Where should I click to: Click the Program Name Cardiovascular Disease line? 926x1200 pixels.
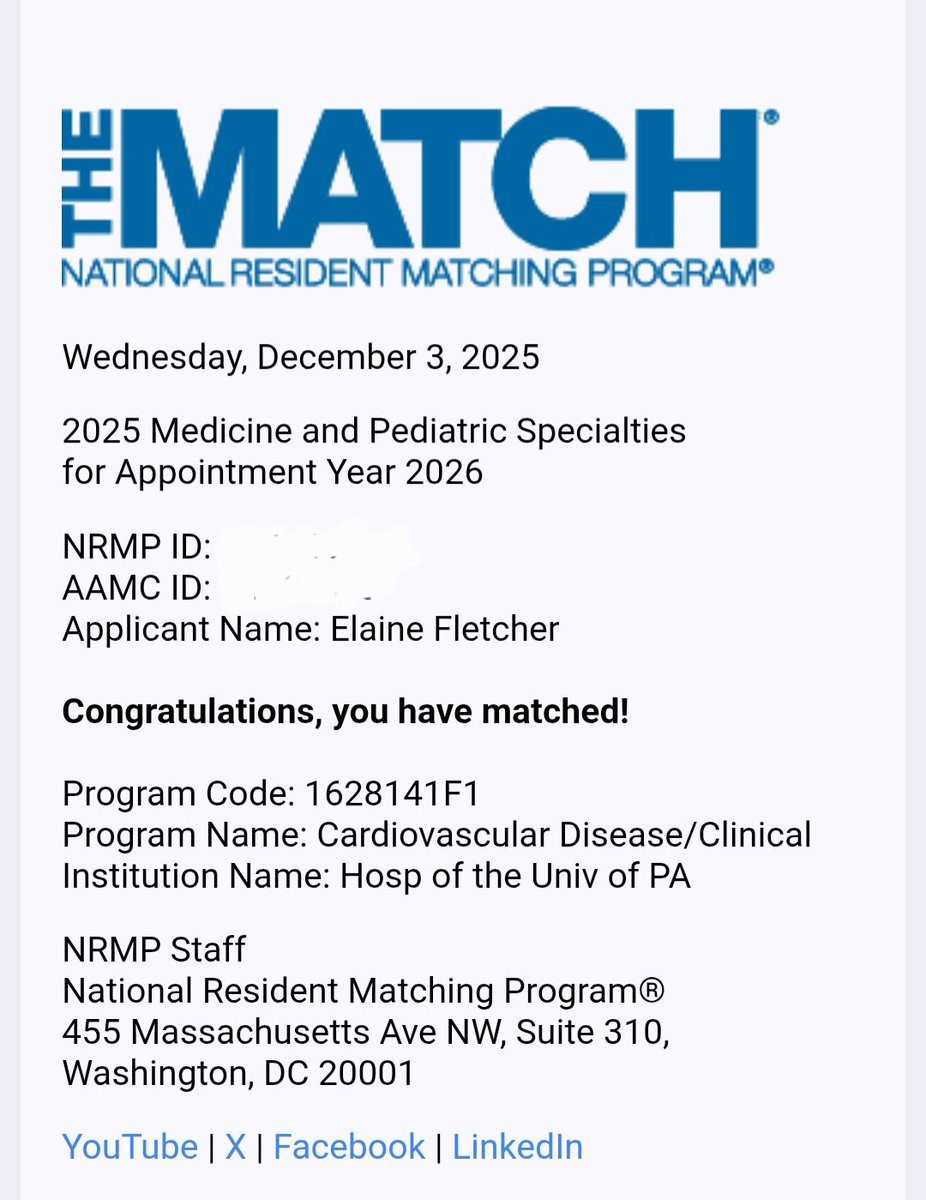(x=437, y=834)
